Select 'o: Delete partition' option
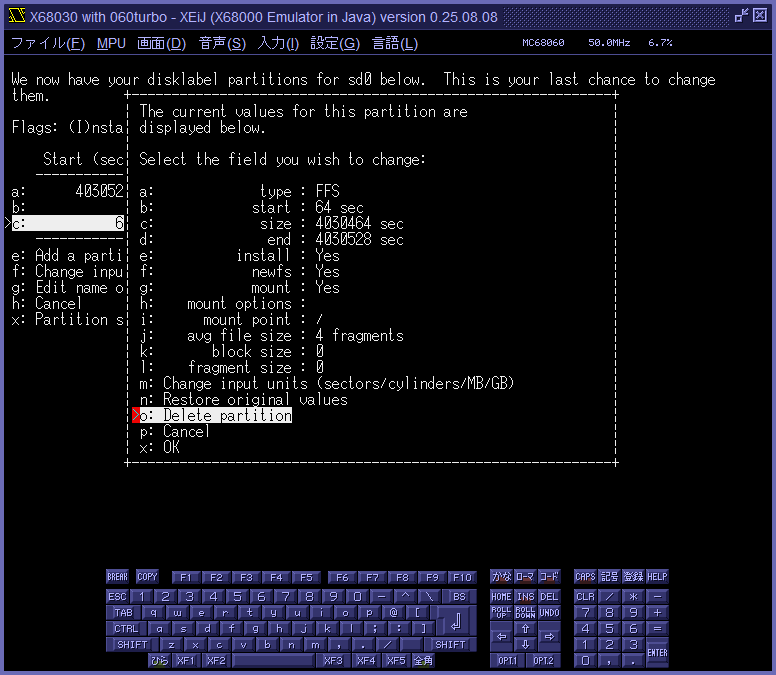This screenshot has height=675, width=776. click(x=216, y=415)
